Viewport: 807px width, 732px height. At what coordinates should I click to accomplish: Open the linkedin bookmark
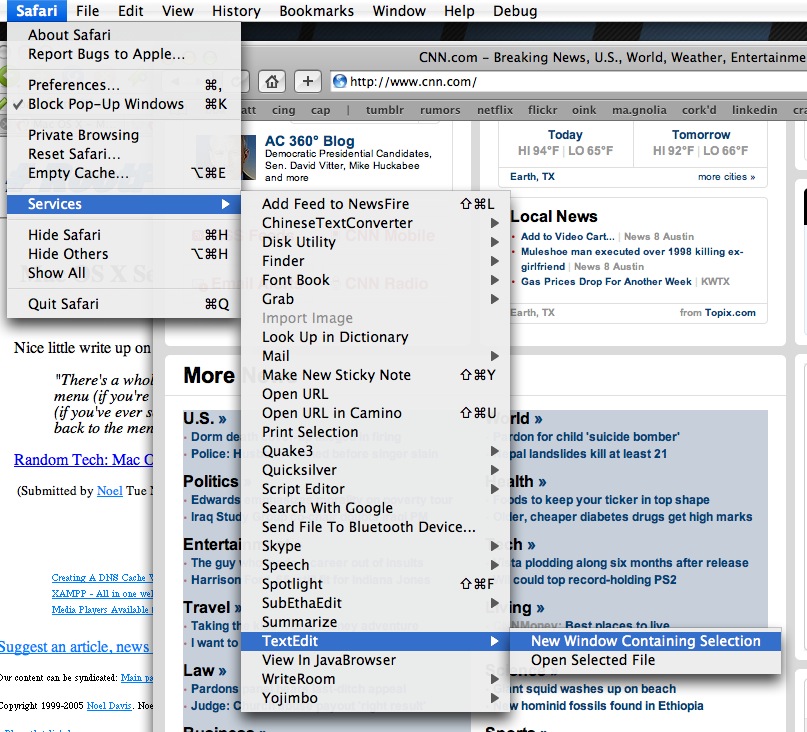(x=755, y=110)
